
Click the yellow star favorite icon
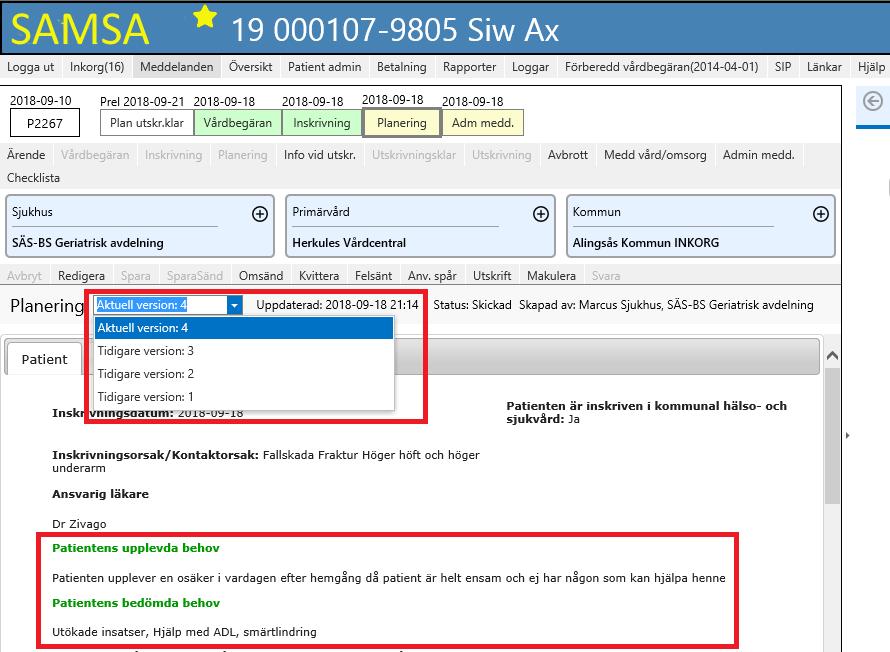205,17
